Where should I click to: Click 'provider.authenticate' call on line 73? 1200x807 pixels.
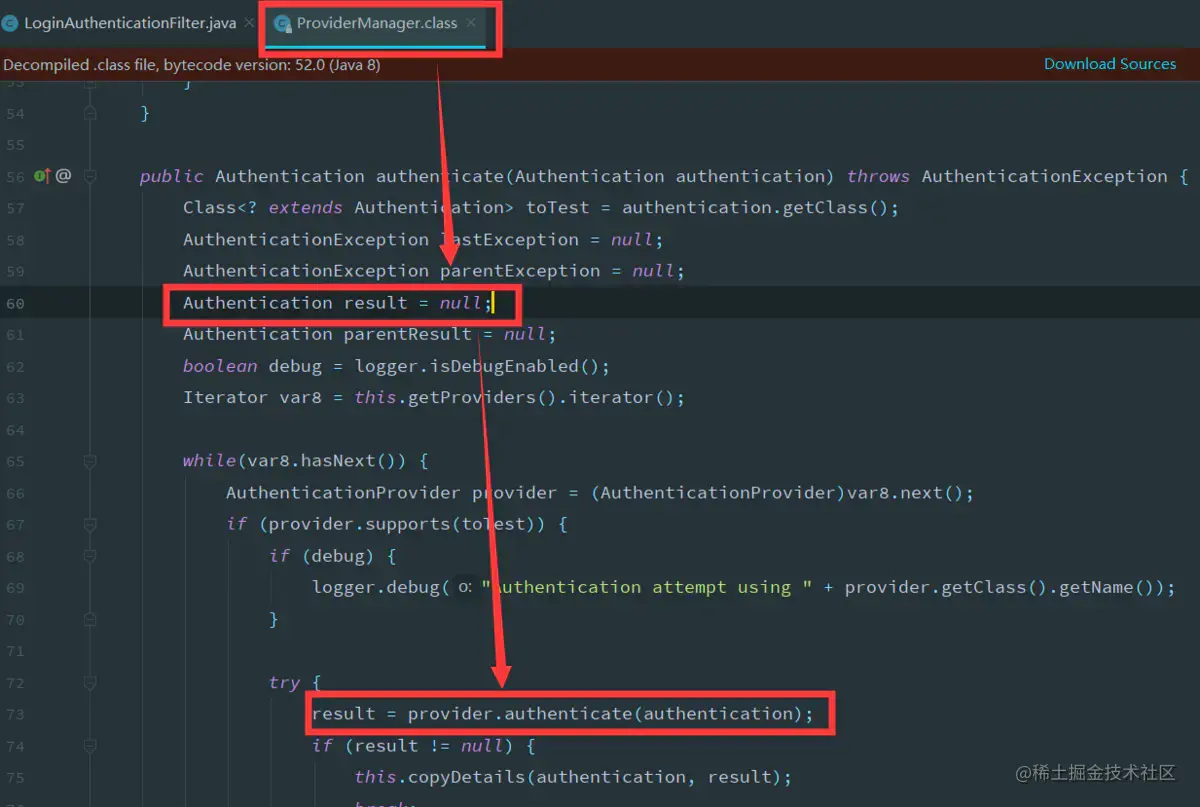click(x=519, y=714)
